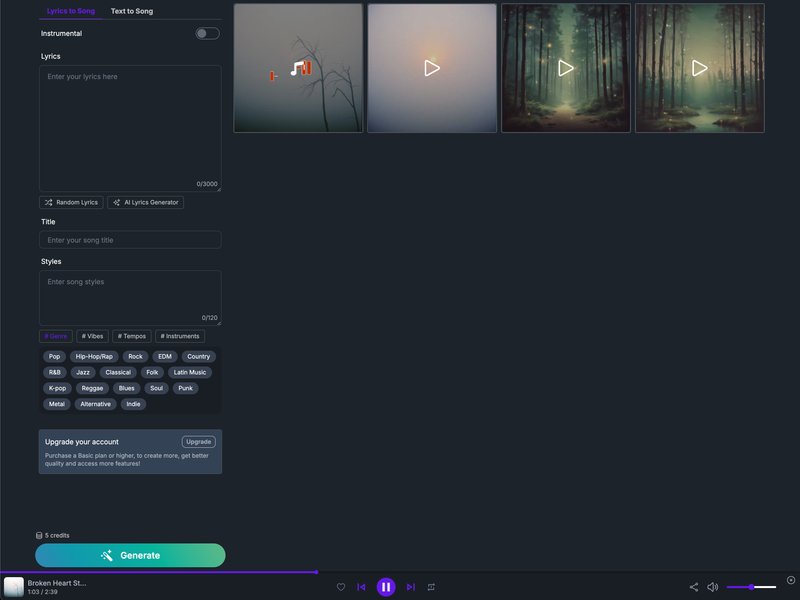Click the Upgrade button
The width and height of the screenshot is (800, 600).
pyautogui.click(x=198, y=441)
